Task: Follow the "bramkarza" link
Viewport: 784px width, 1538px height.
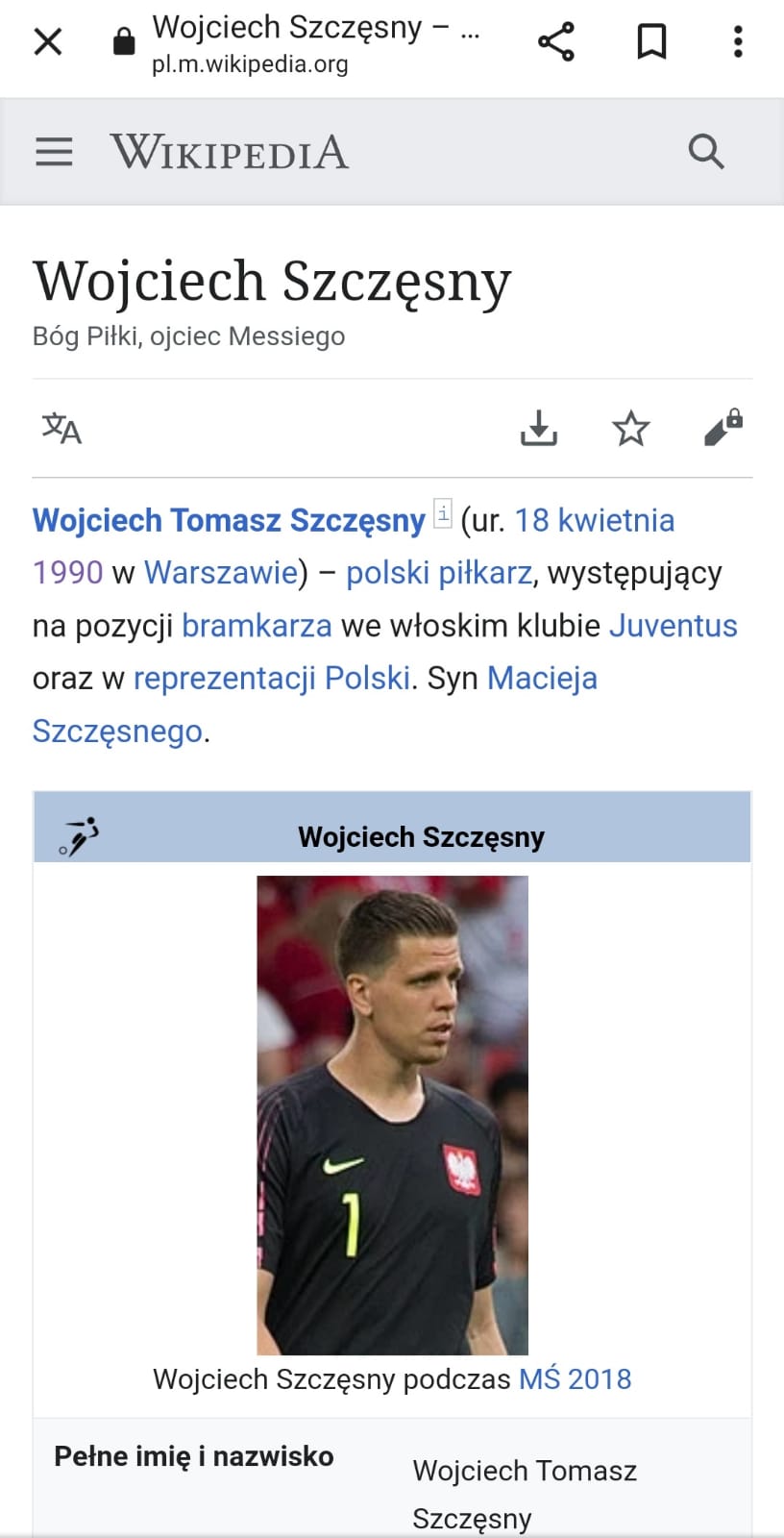Action: click(257, 626)
